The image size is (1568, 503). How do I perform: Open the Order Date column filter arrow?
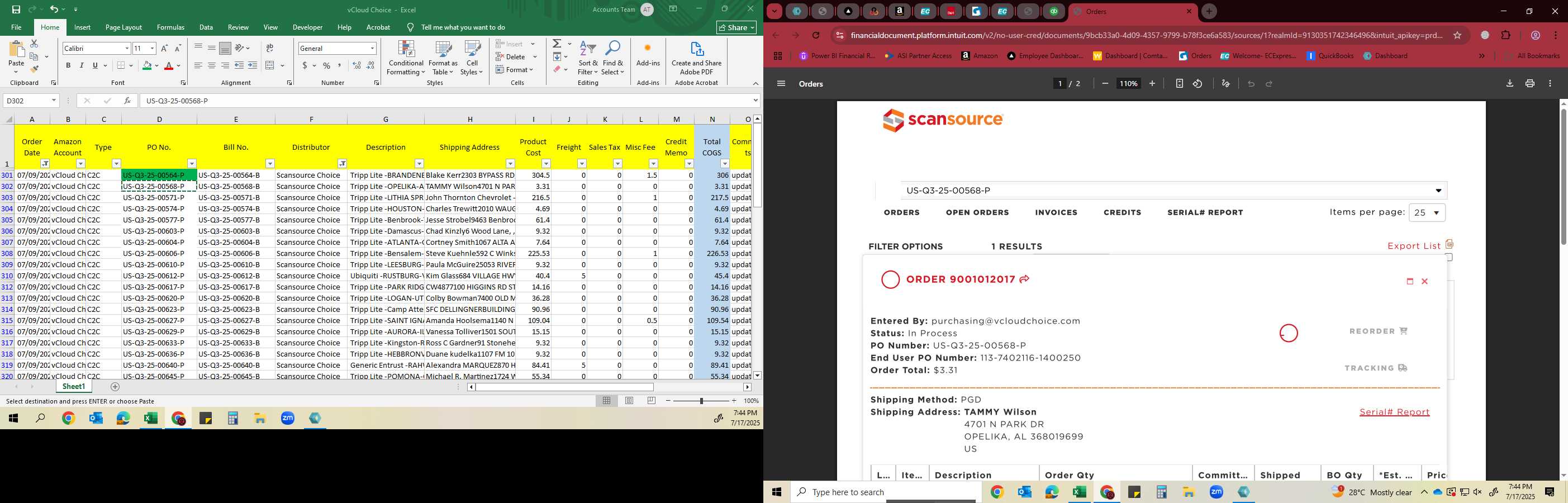click(x=45, y=164)
